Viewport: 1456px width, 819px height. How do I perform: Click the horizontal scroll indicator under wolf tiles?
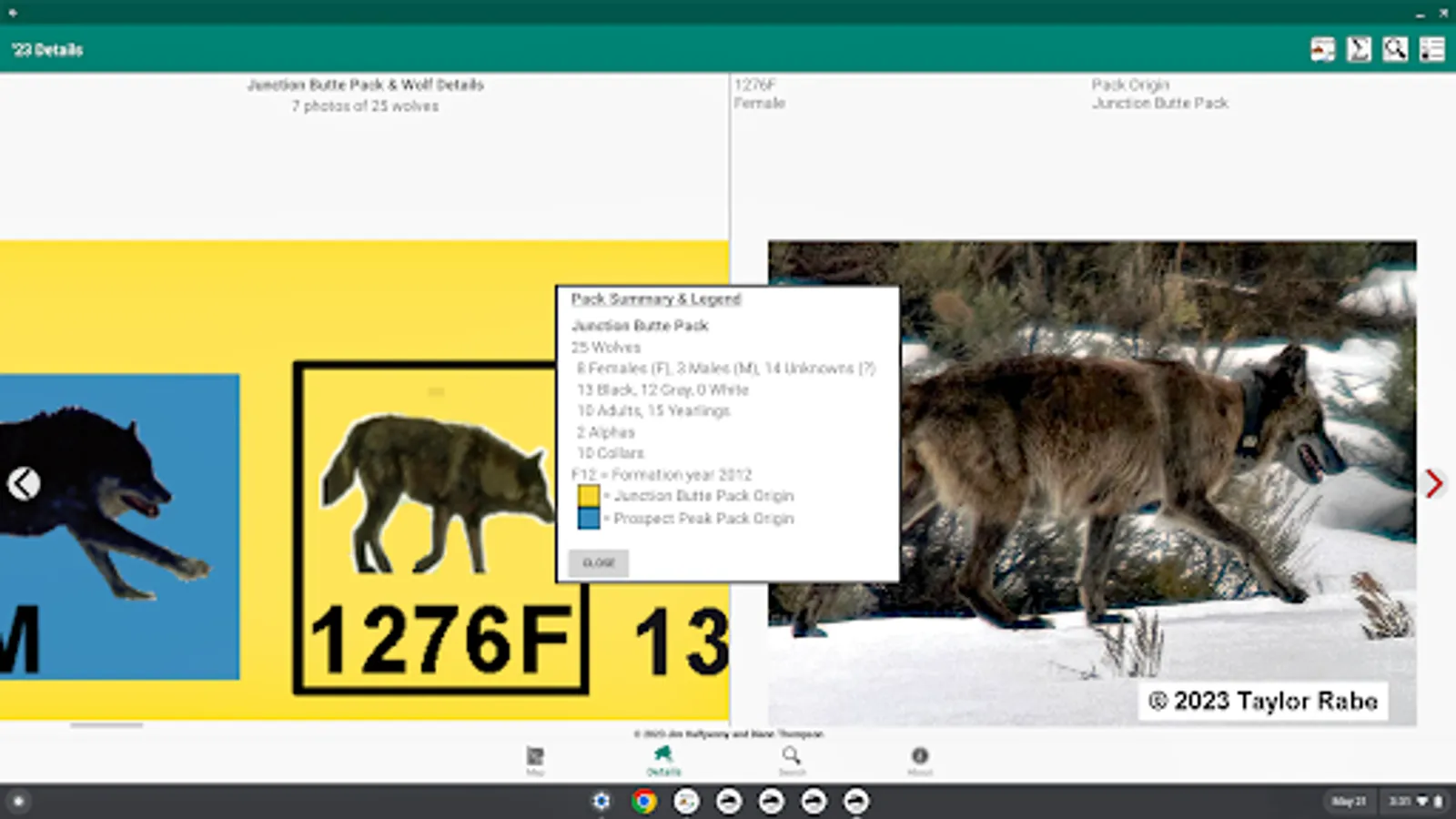click(106, 725)
